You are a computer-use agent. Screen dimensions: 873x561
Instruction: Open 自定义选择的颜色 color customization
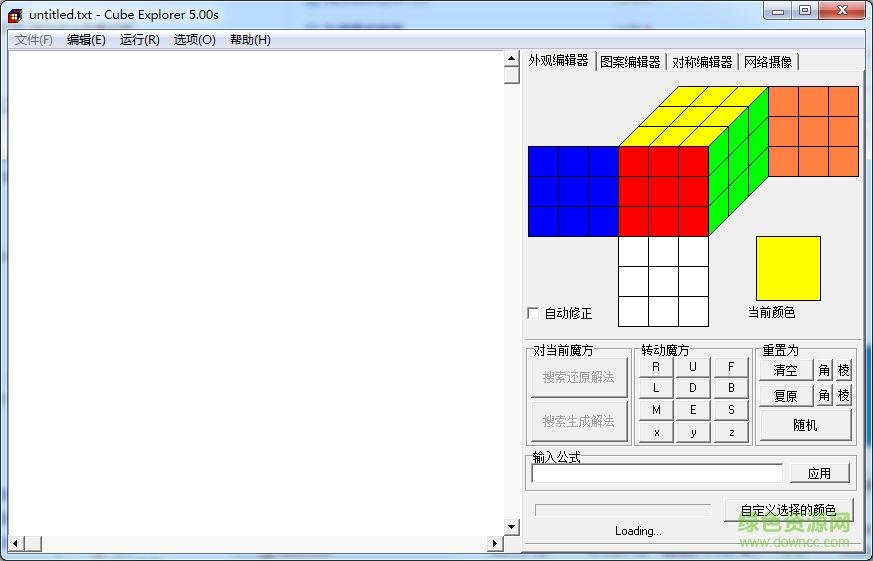coord(788,510)
